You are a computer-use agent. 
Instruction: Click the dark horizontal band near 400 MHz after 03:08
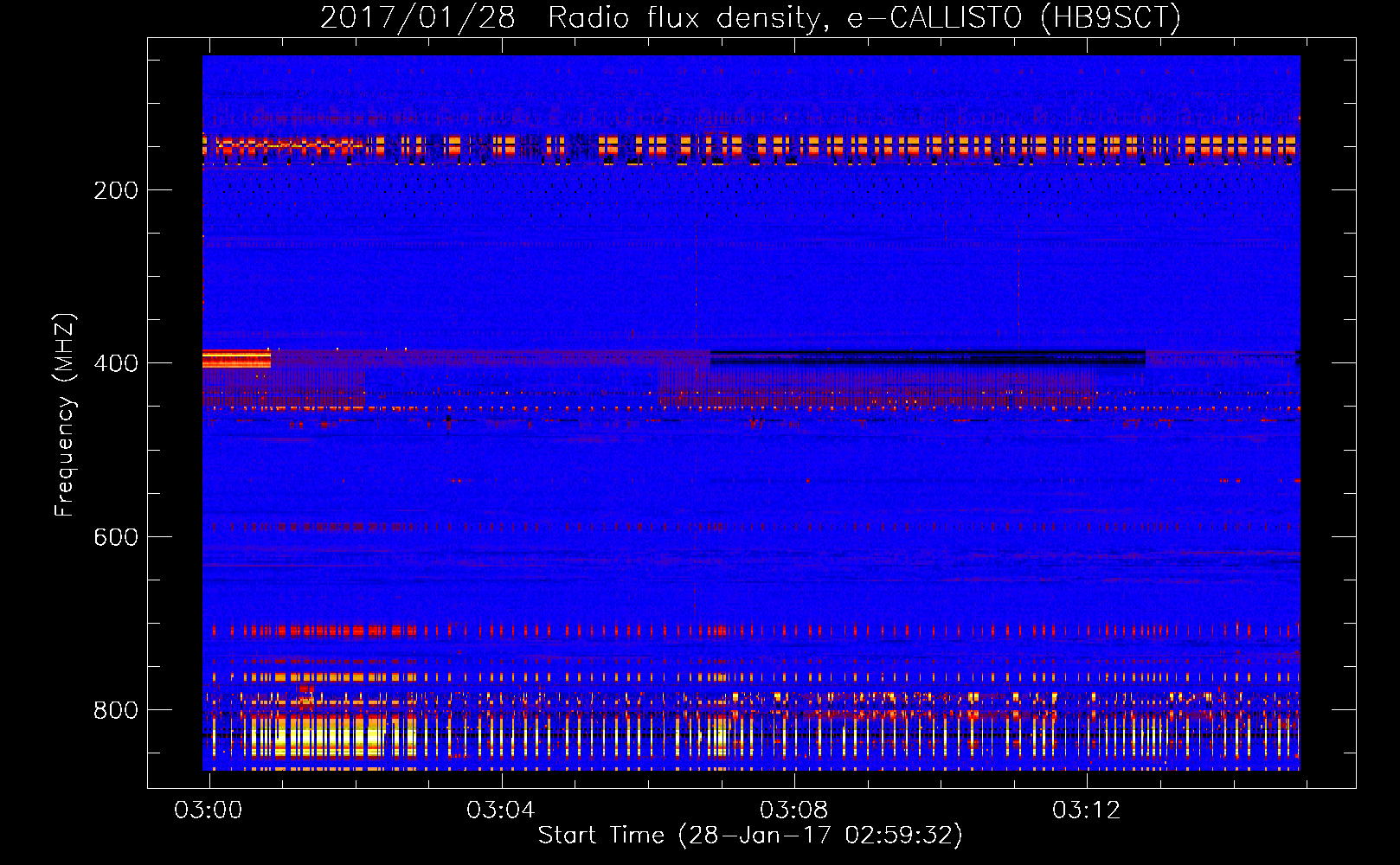[x=928, y=356]
